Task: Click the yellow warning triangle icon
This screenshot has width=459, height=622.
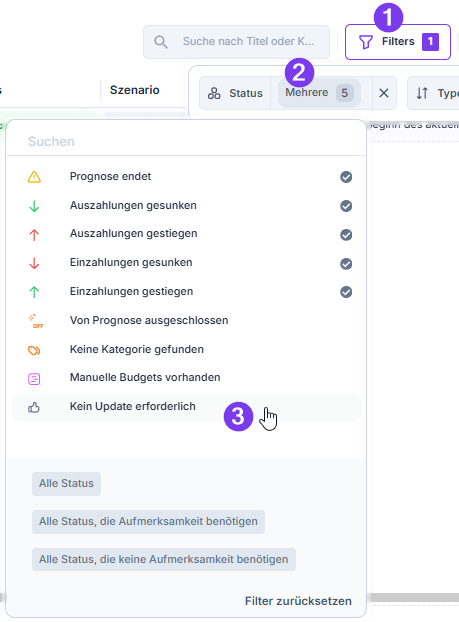Action: click(x=34, y=177)
